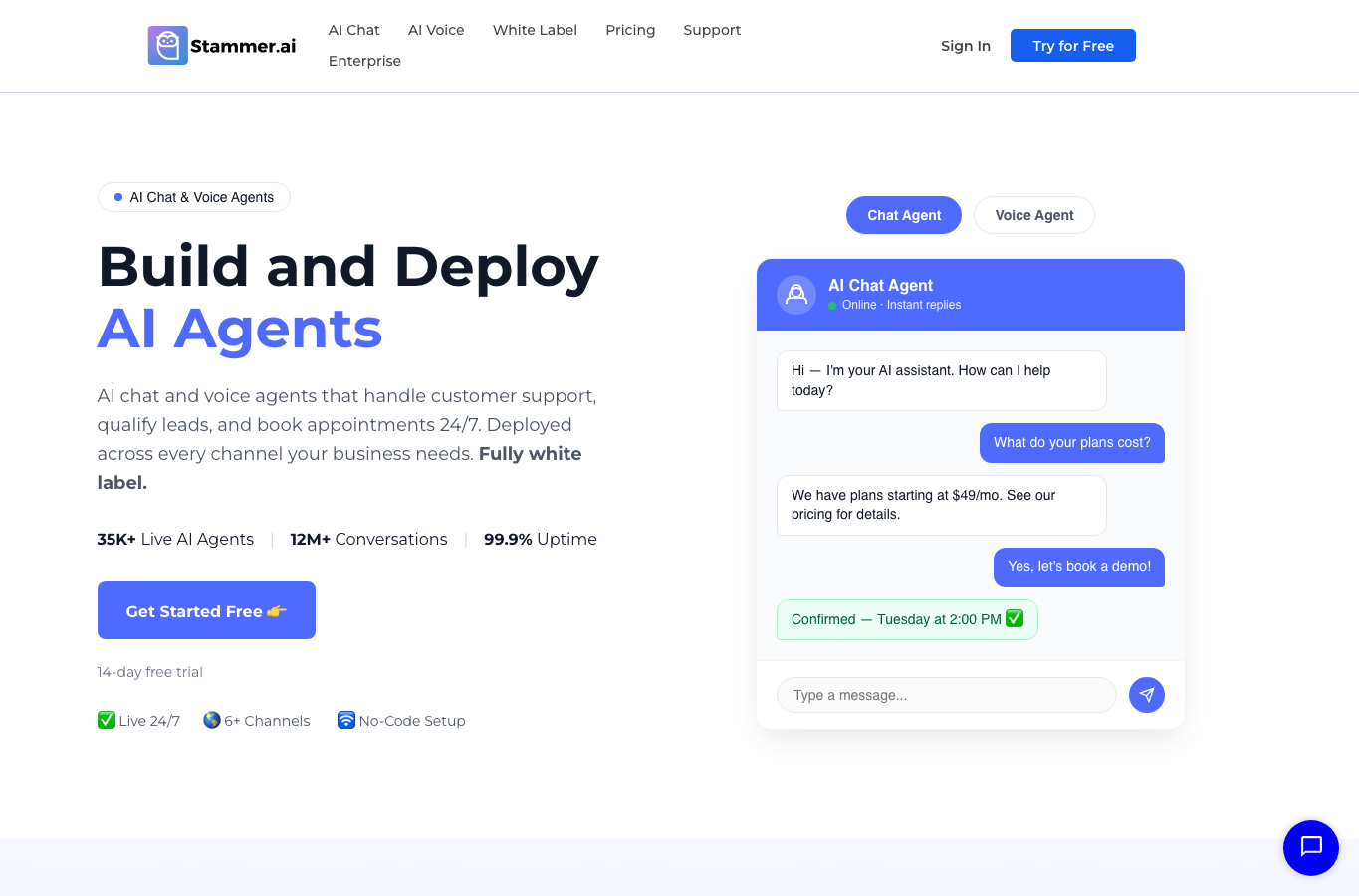Click the 'AI Chat & Voice Agents' badge
Viewport: 1359px width, 896px height.
(x=194, y=197)
